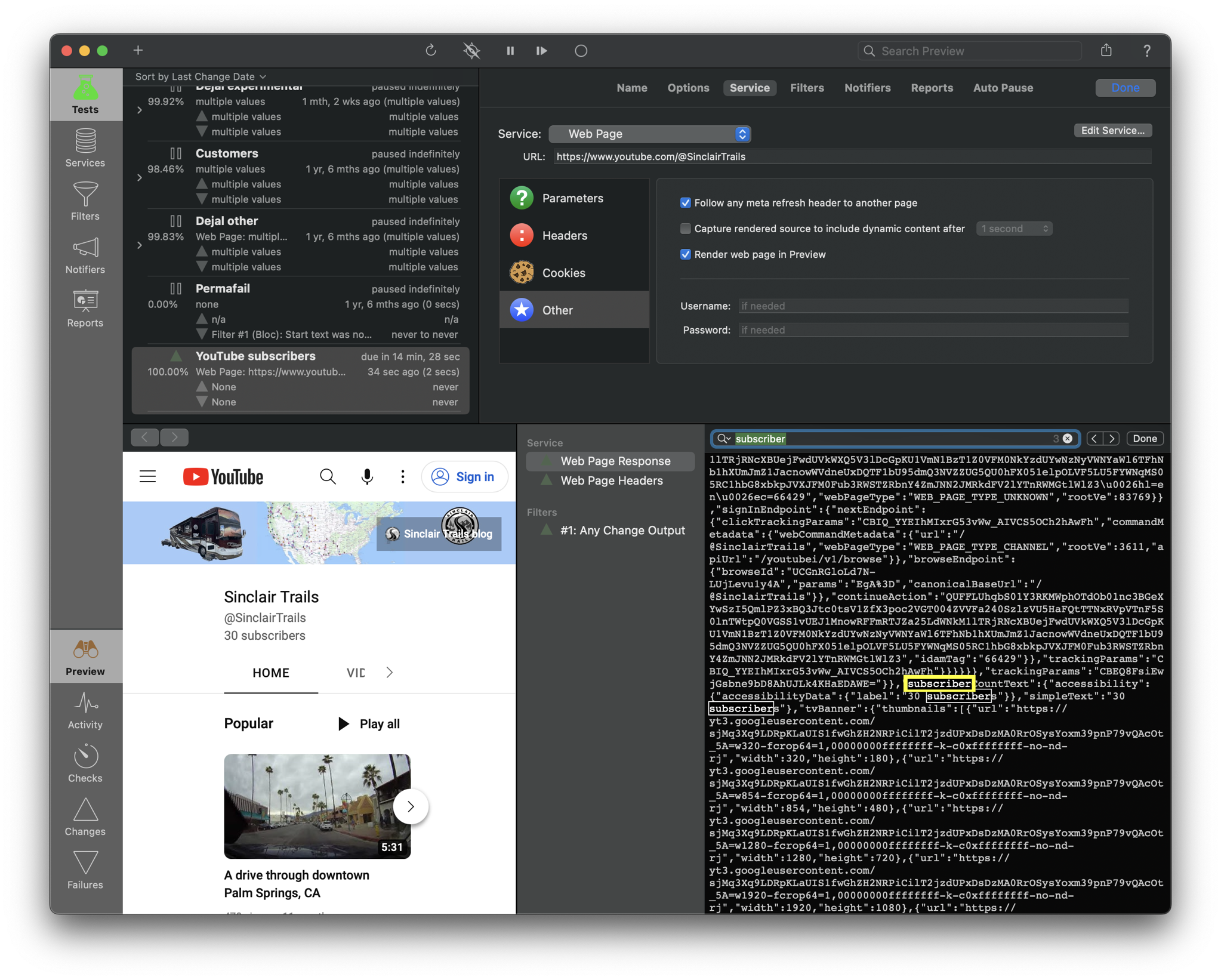
Task: Open Sort by Last Change Date menu
Action: tap(201, 76)
